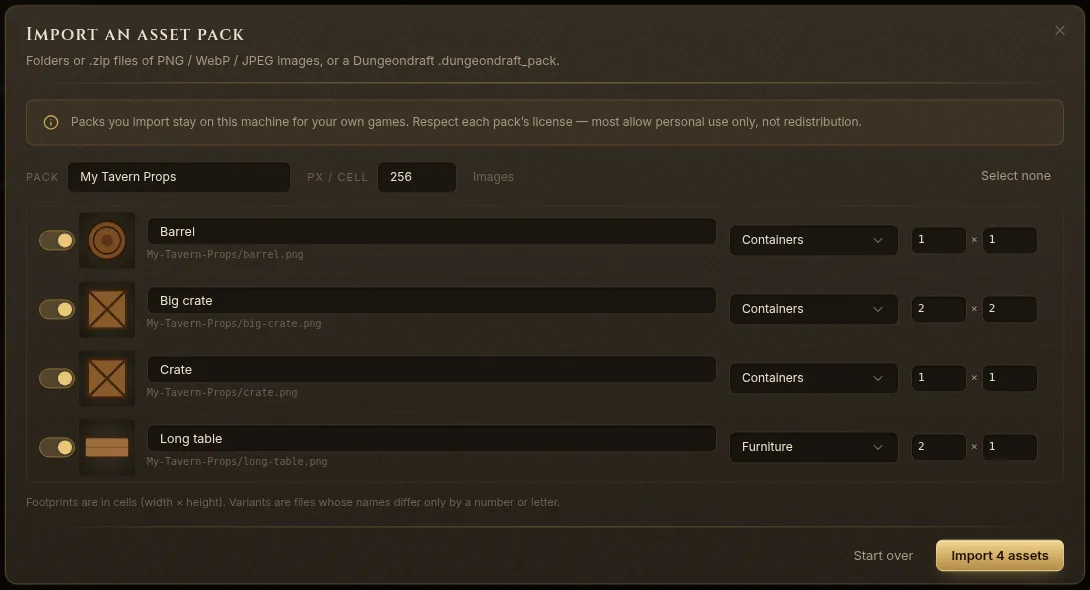Click the Import an asset pack title

click(135, 34)
